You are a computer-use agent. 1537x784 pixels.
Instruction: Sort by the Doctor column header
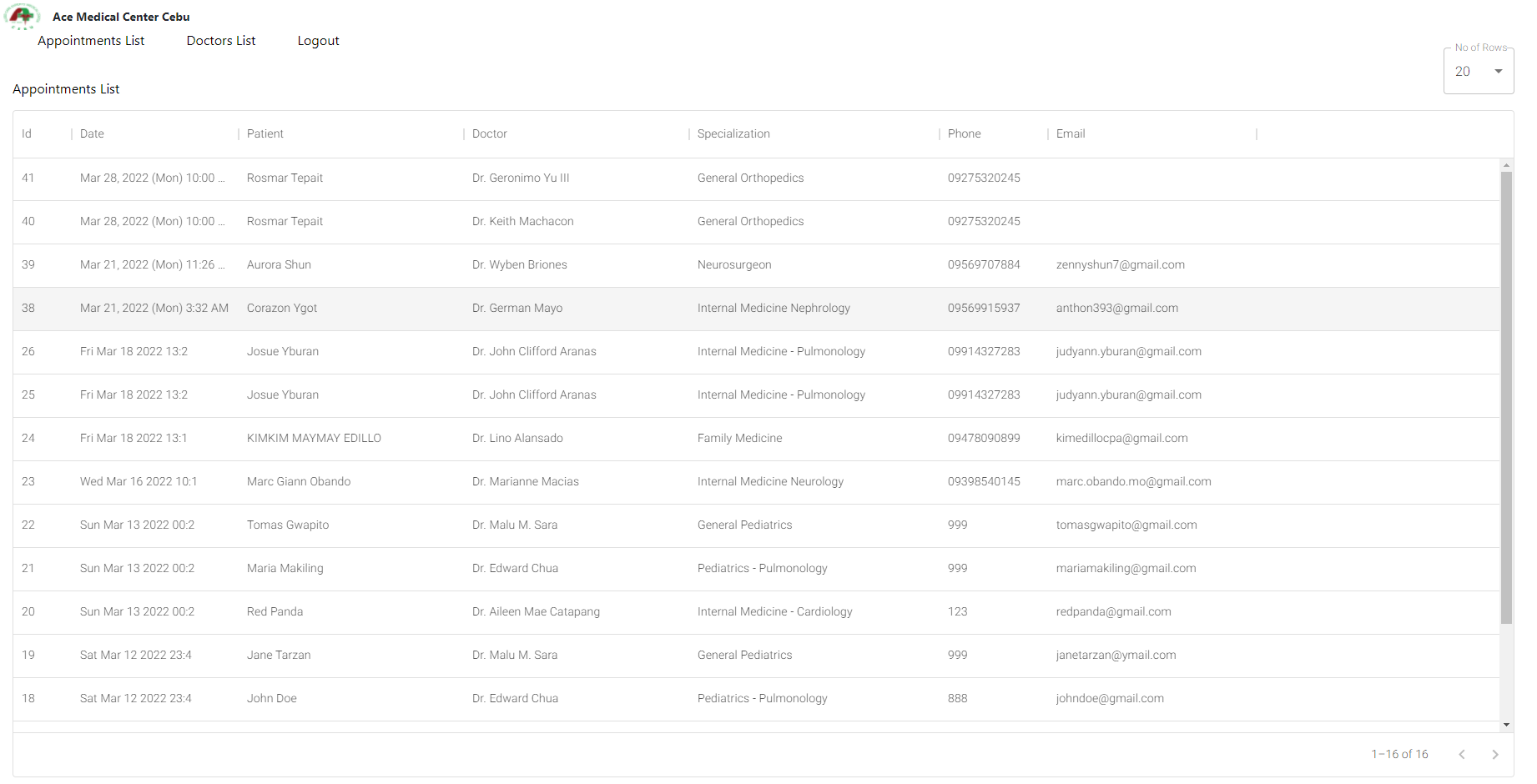pyautogui.click(x=490, y=133)
